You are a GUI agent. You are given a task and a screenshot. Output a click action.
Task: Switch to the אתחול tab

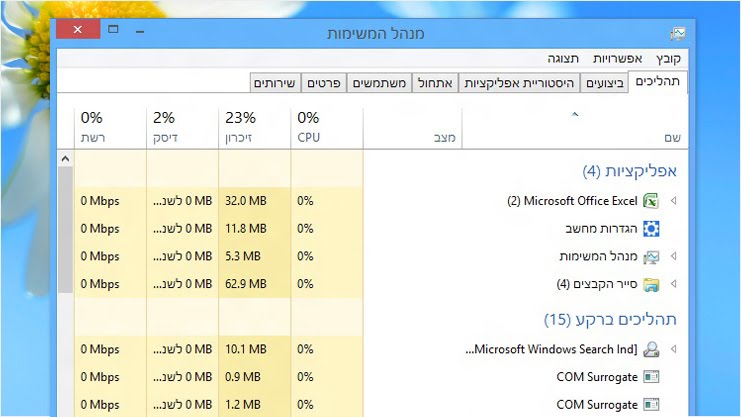pyautogui.click(x=435, y=83)
